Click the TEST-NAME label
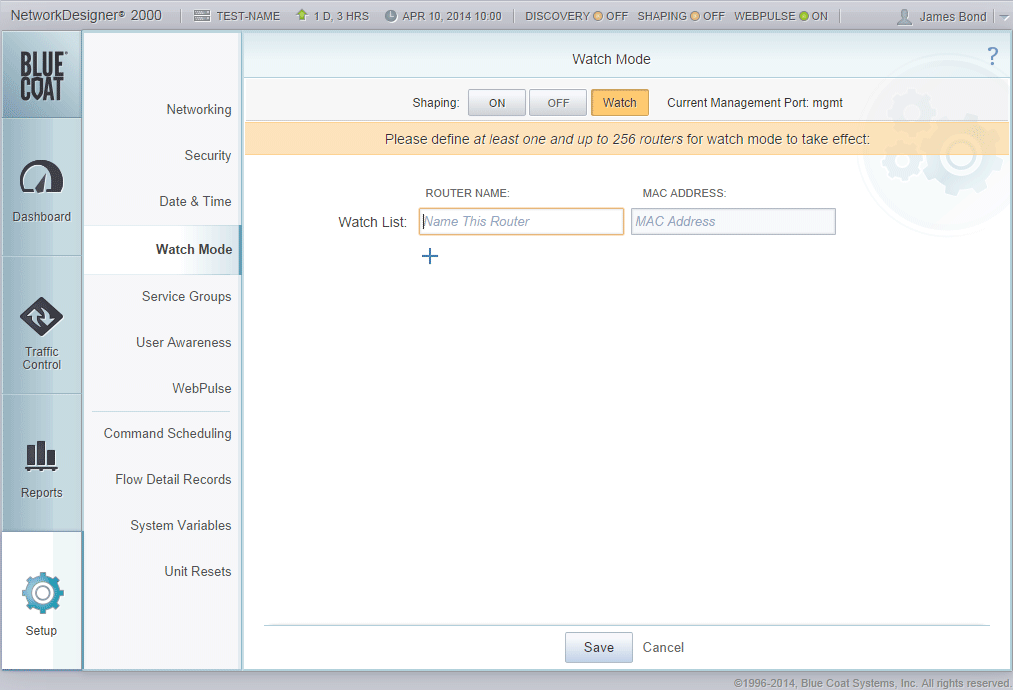 click(248, 16)
